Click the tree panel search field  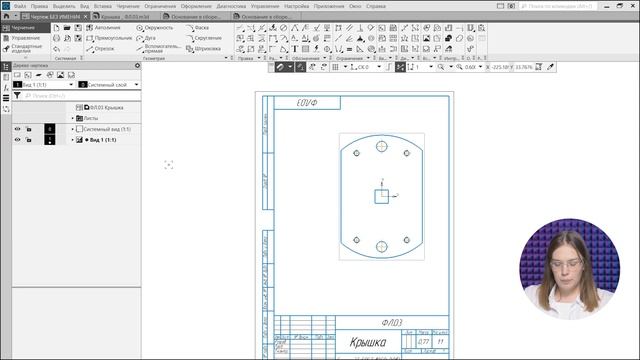click(x=82, y=96)
